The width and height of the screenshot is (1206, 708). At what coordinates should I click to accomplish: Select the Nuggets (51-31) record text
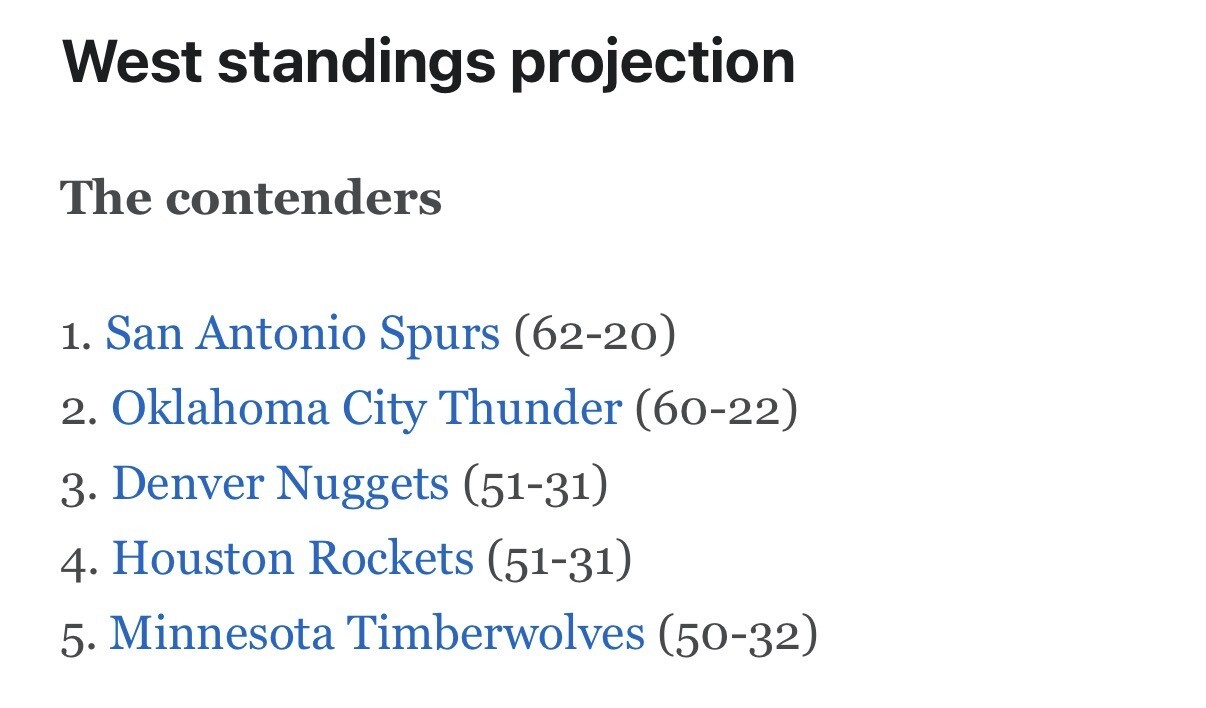pyautogui.click(x=535, y=484)
